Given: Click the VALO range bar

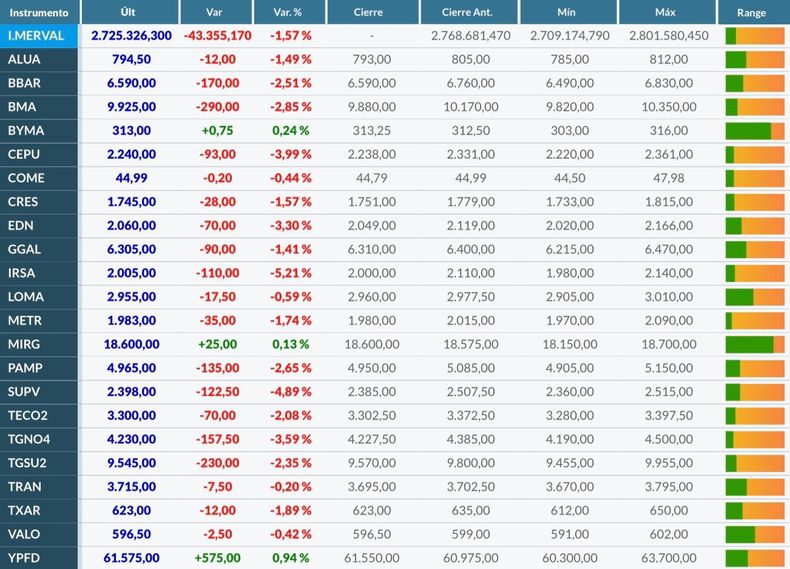Looking at the screenshot, I should pyautogui.click(x=755, y=534).
